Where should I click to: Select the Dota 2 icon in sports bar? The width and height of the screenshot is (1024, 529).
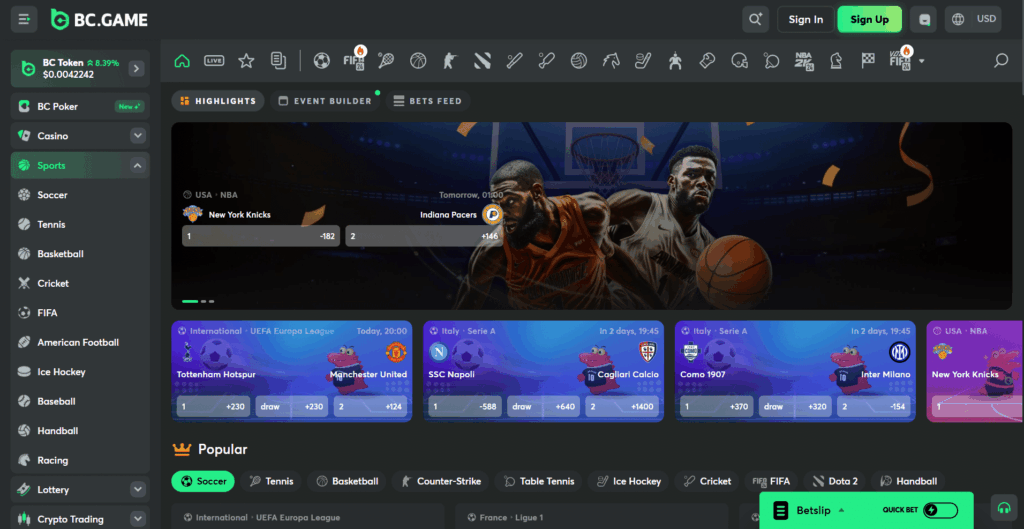[482, 61]
